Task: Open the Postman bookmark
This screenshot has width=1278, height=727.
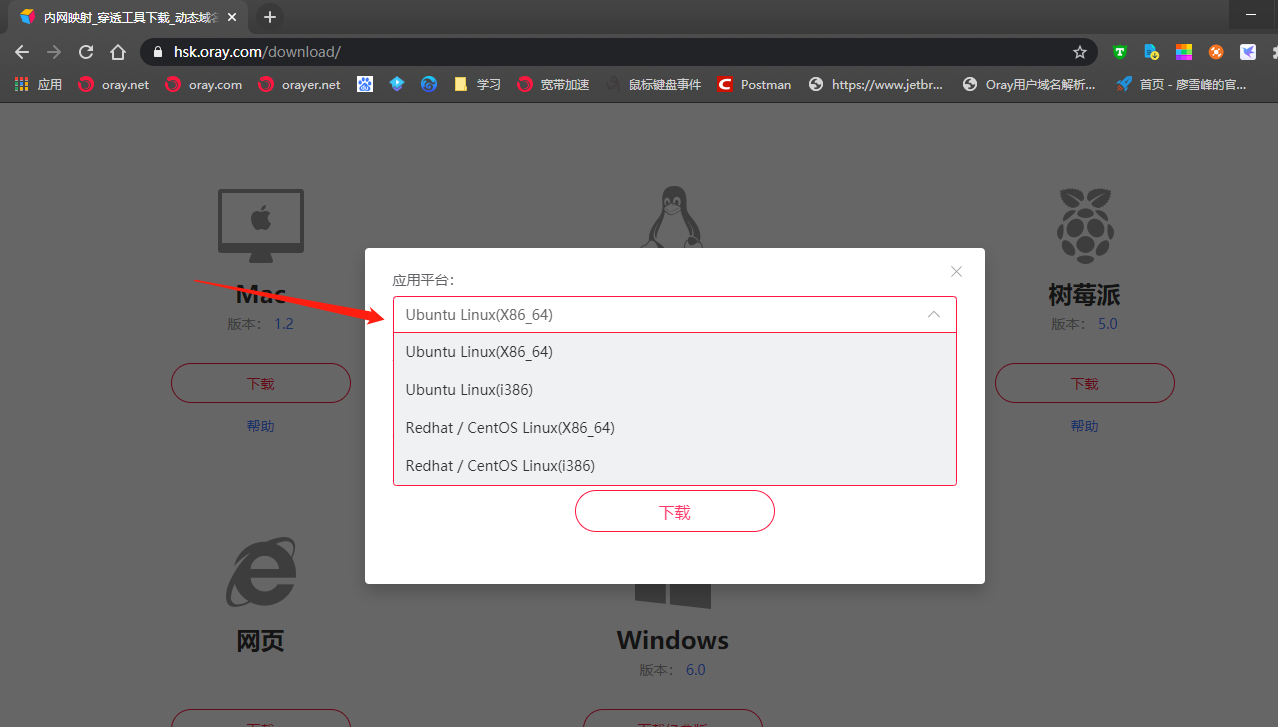Action: coord(754,85)
